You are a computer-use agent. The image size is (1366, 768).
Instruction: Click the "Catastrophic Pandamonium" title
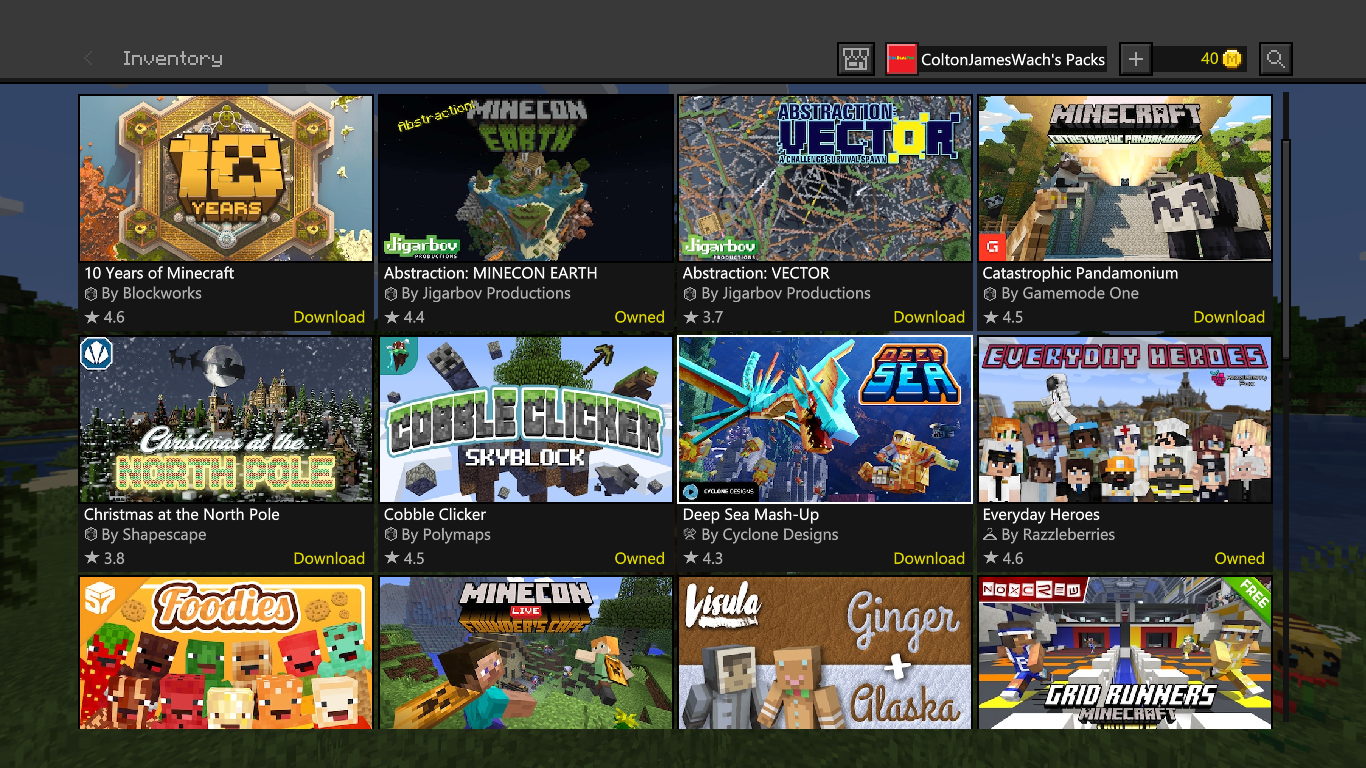[1080, 273]
